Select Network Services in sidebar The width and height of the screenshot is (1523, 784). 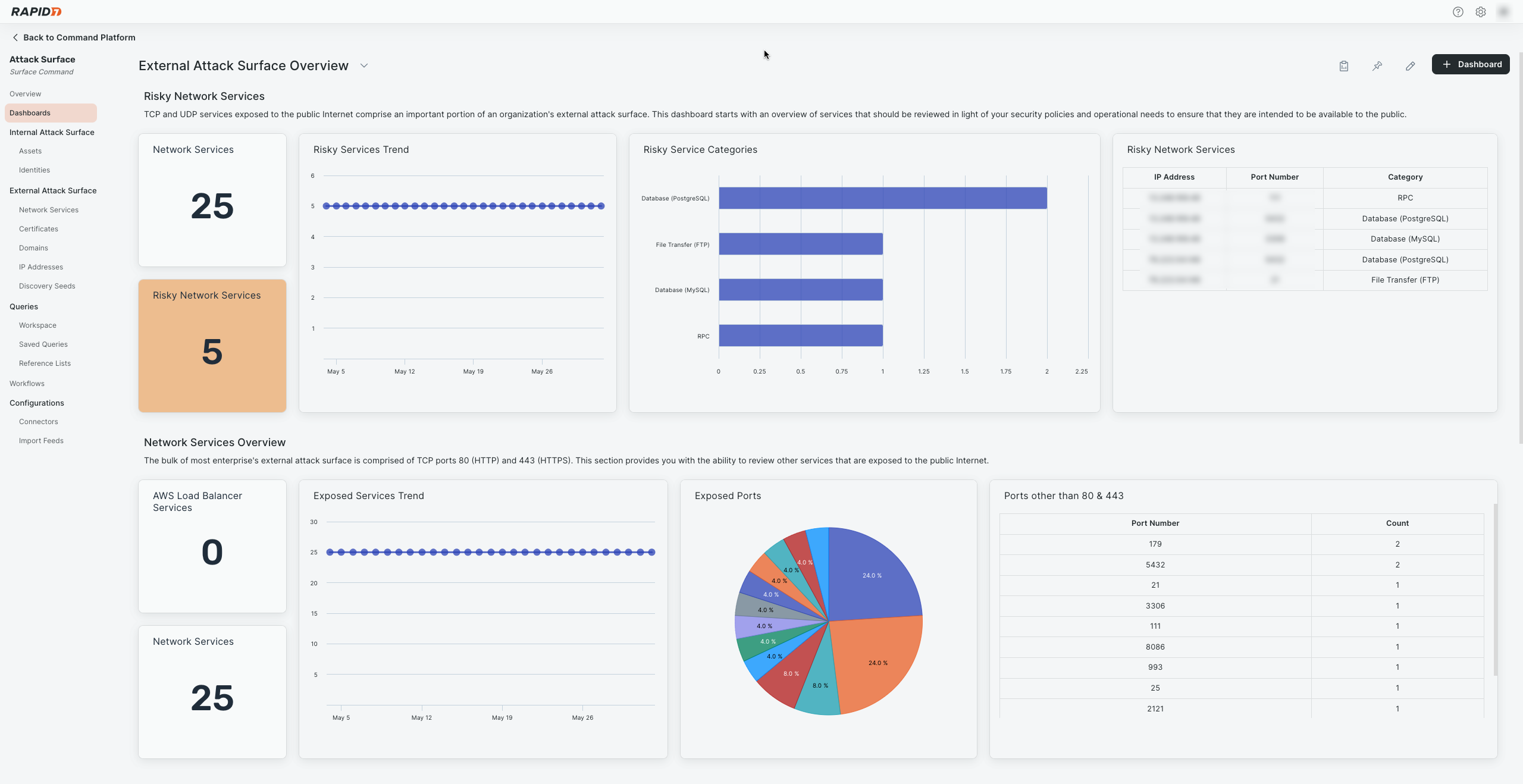(x=49, y=210)
